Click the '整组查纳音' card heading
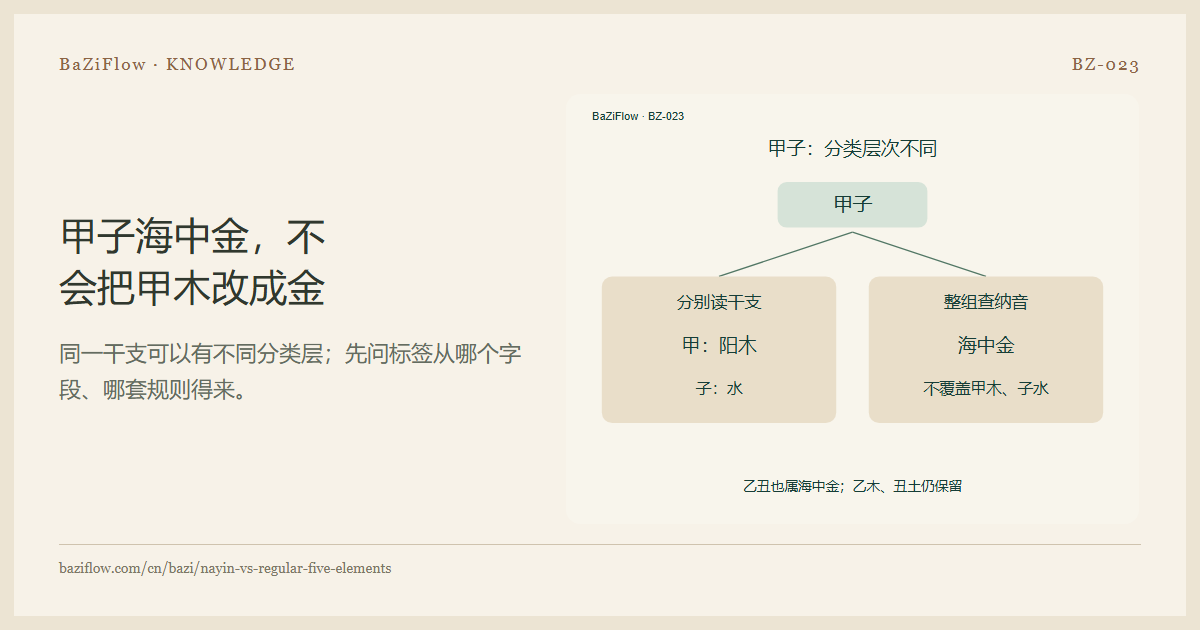The width and height of the screenshot is (1200, 630). (986, 302)
